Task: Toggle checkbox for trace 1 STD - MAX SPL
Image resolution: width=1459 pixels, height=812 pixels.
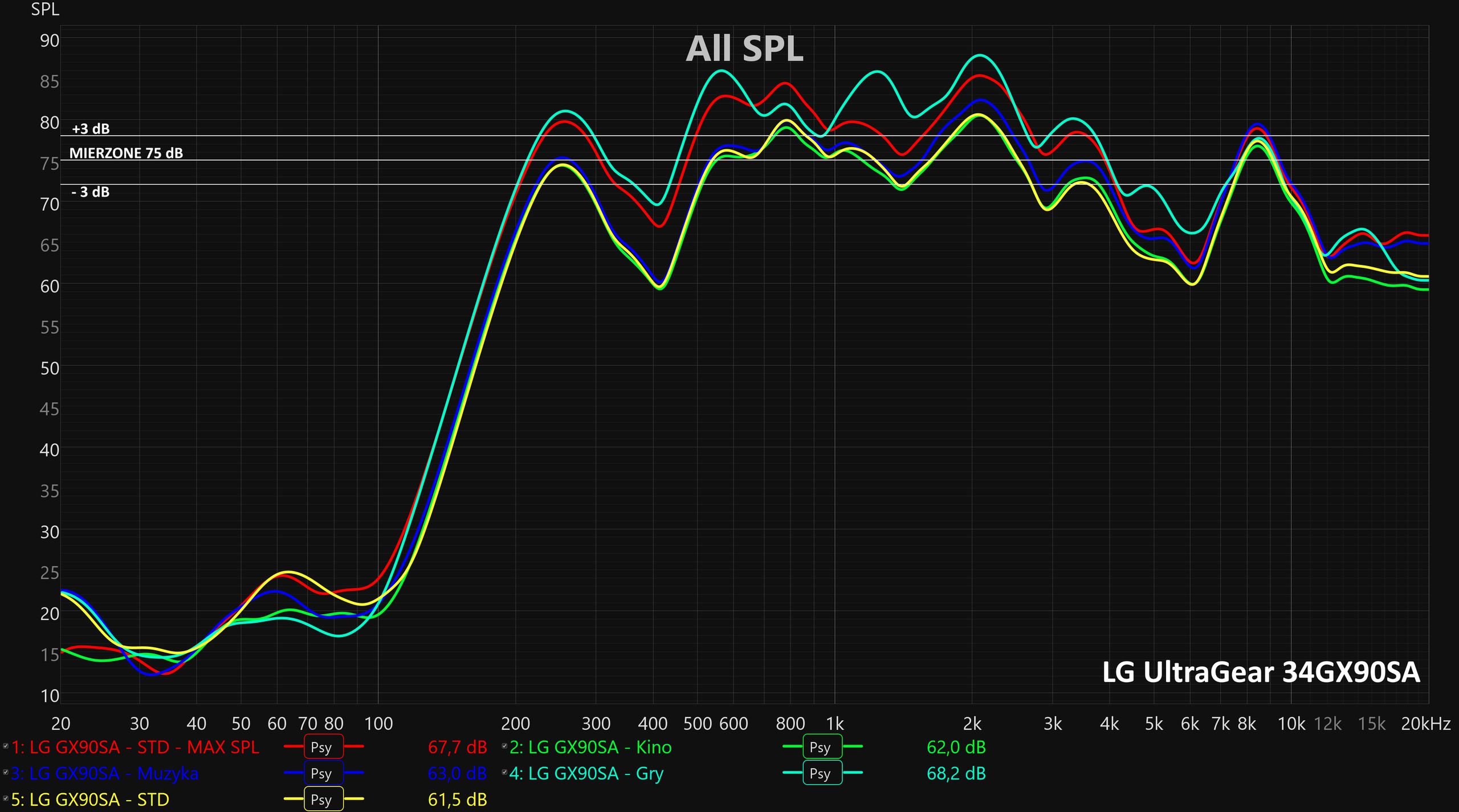Action: click(6, 746)
